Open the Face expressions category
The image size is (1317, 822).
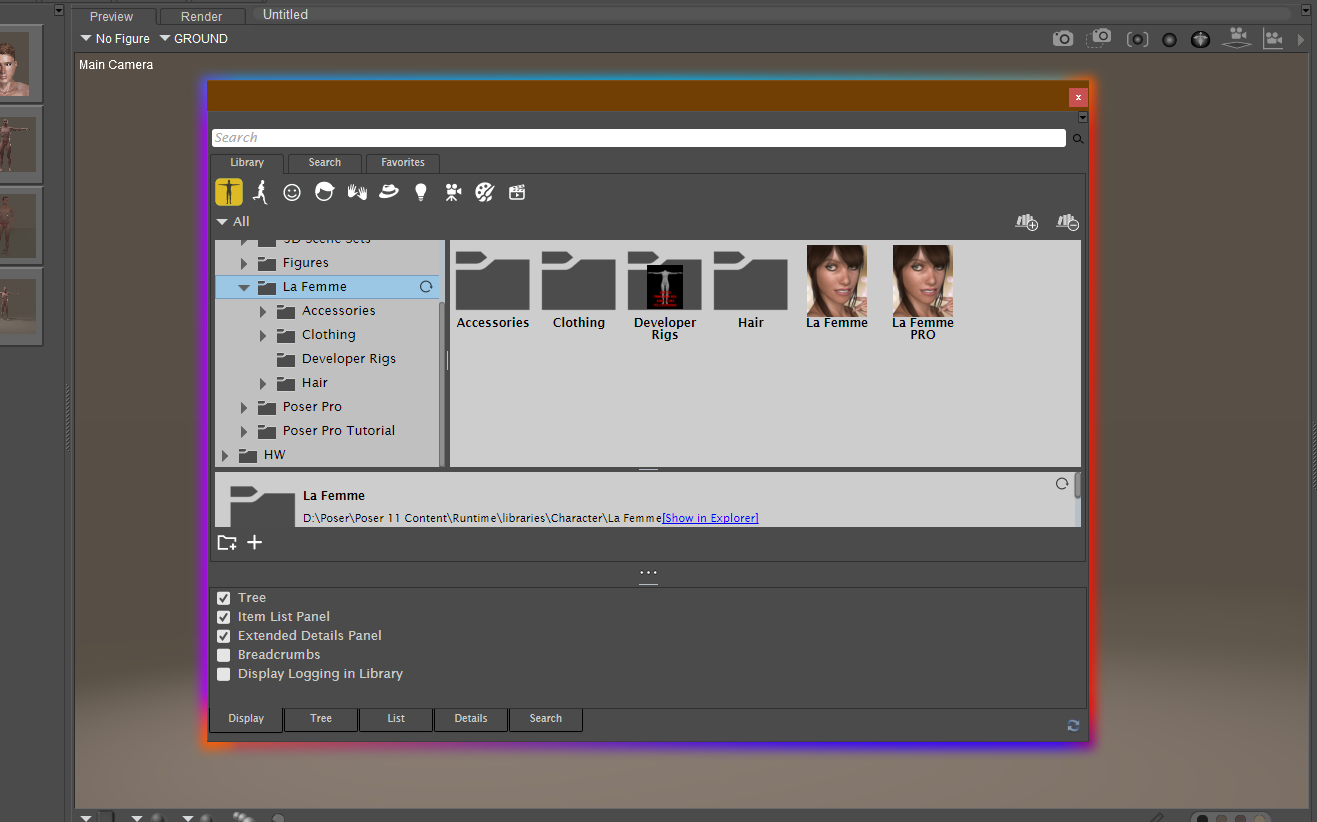click(292, 192)
